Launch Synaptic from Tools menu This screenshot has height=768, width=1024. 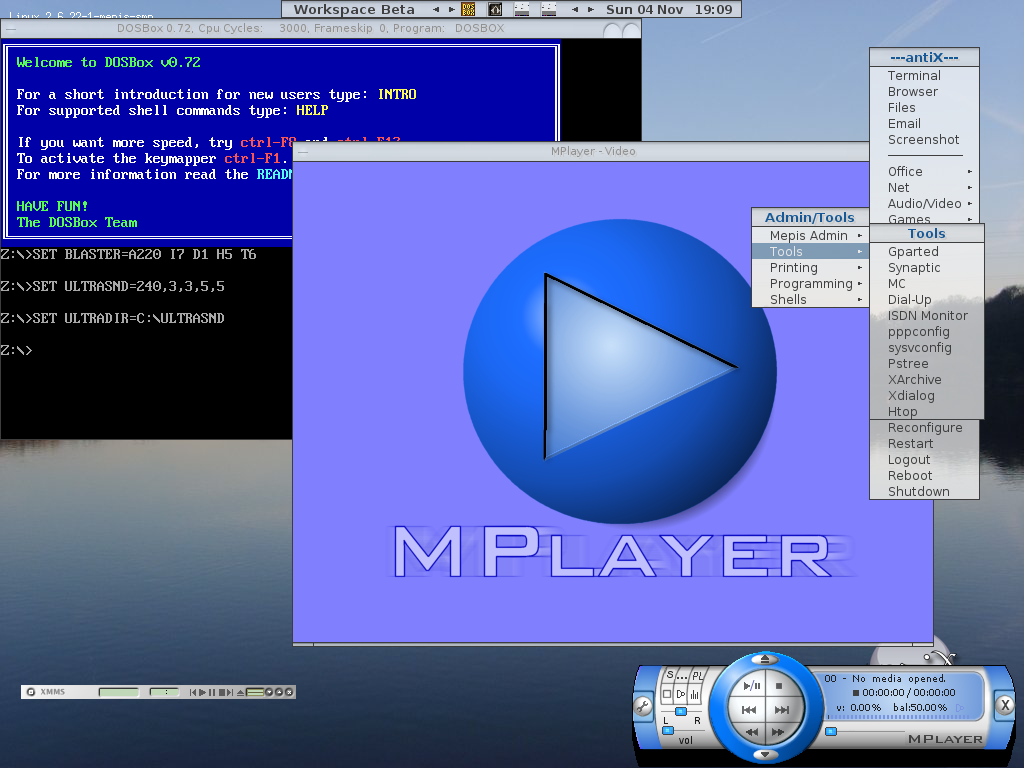tap(927, 268)
